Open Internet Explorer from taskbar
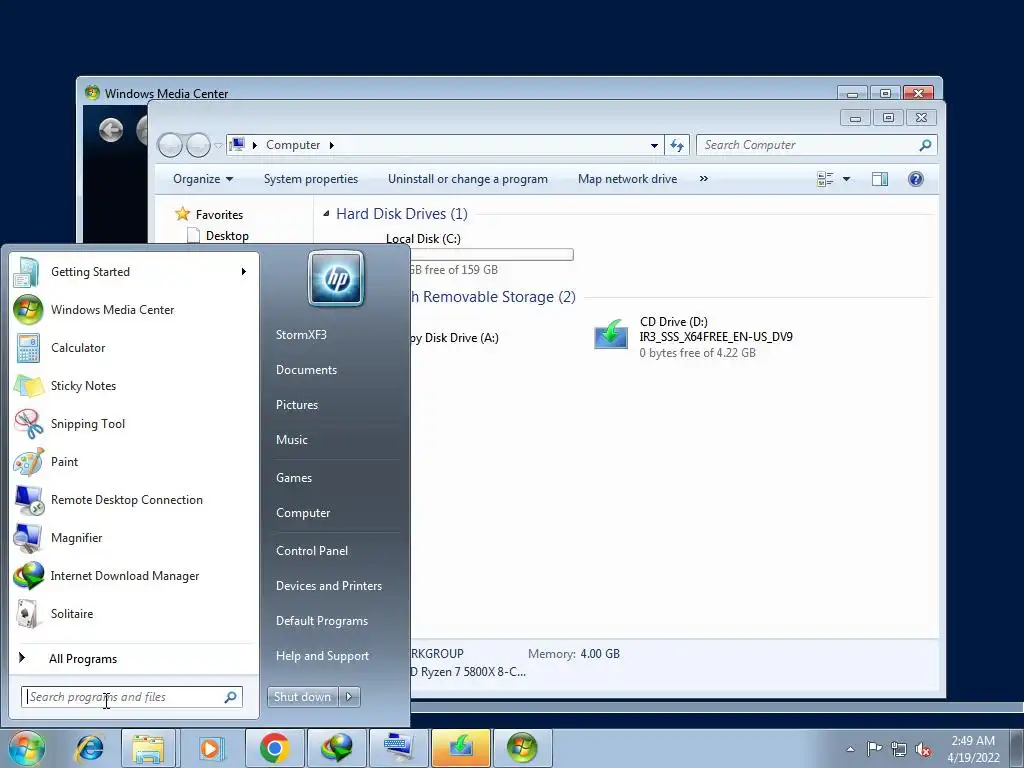This screenshot has width=1024, height=768. point(89,748)
